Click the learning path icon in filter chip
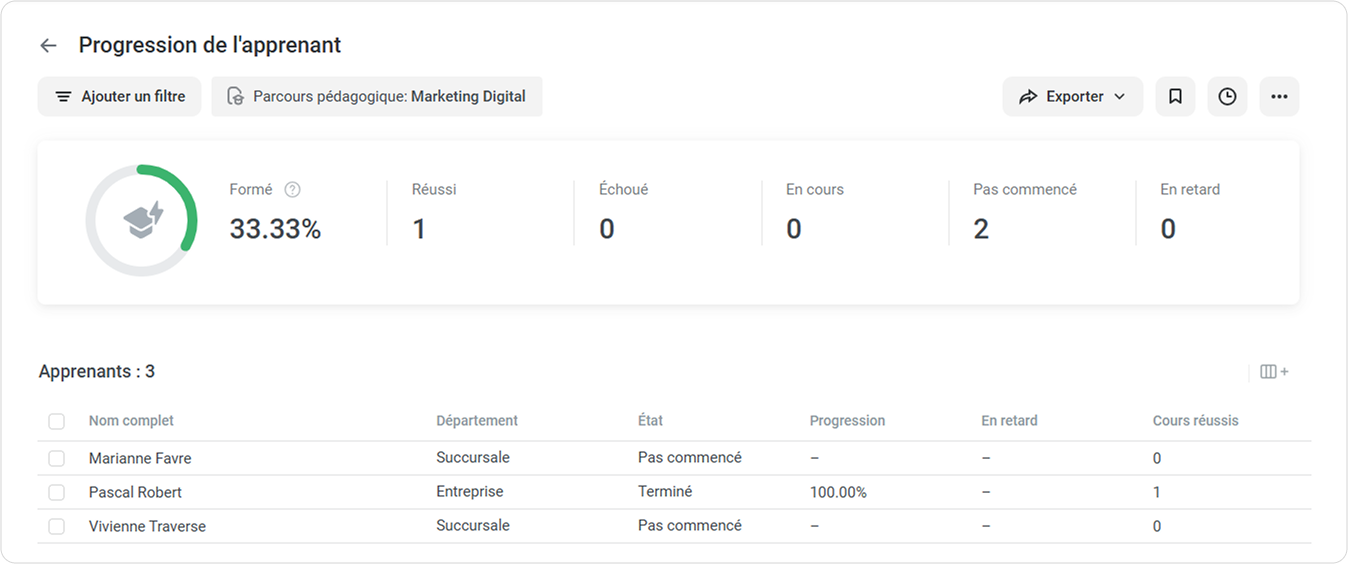The width and height of the screenshot is (1348, 564). (x=236, y=97)
